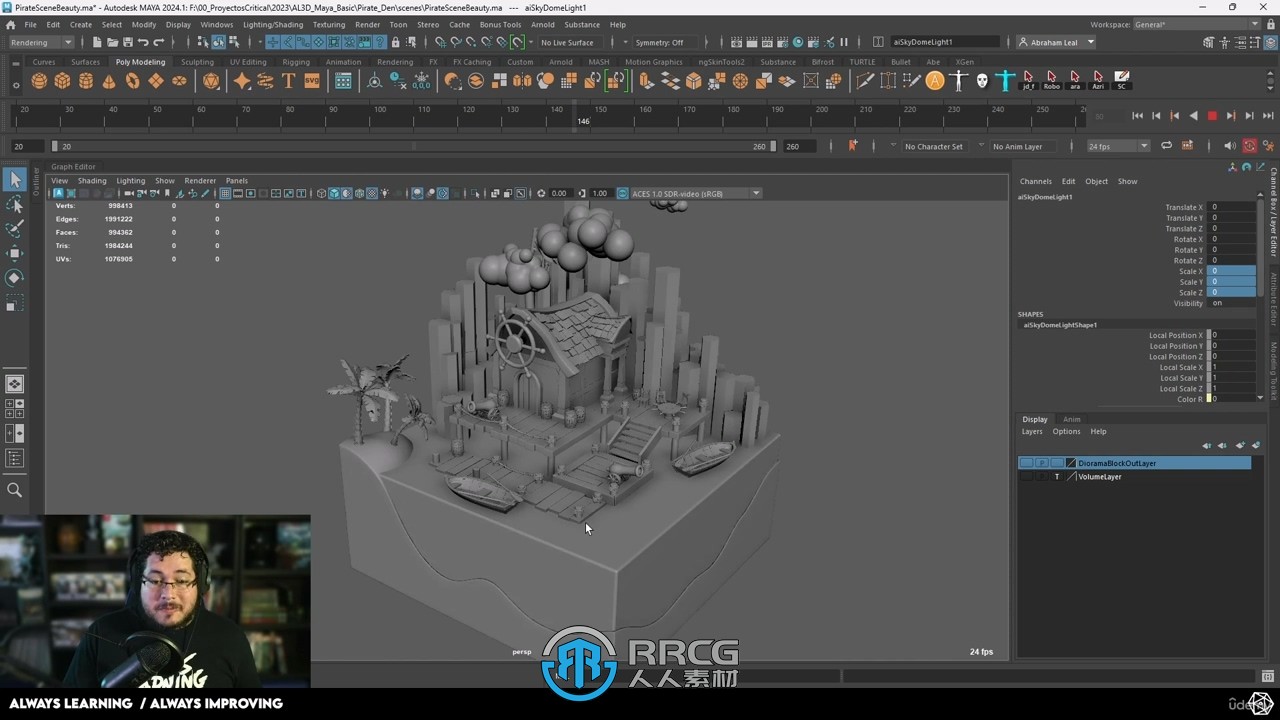Switch to the Sculpting shelf tab
The image size is (1280, 720).
click(197, 62)
